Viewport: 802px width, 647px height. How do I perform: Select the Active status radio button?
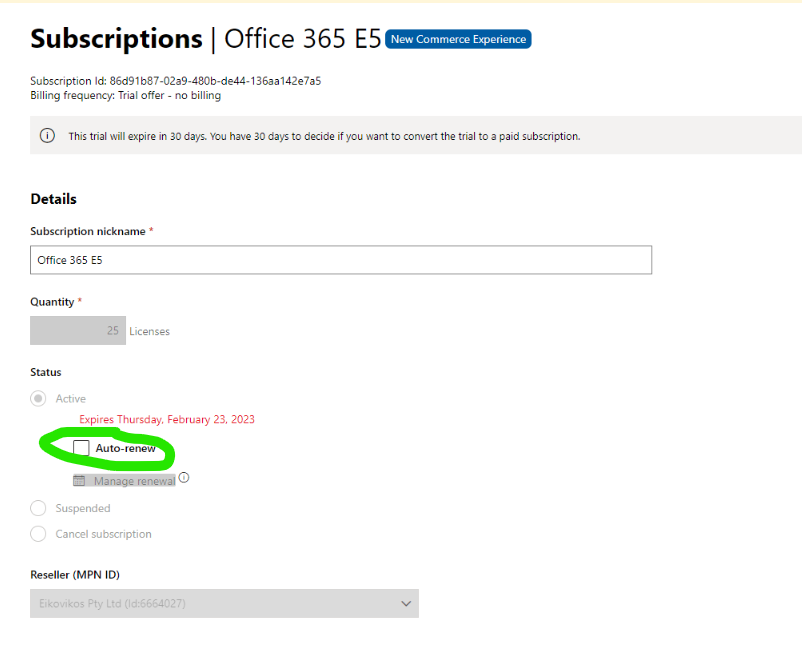38,398
